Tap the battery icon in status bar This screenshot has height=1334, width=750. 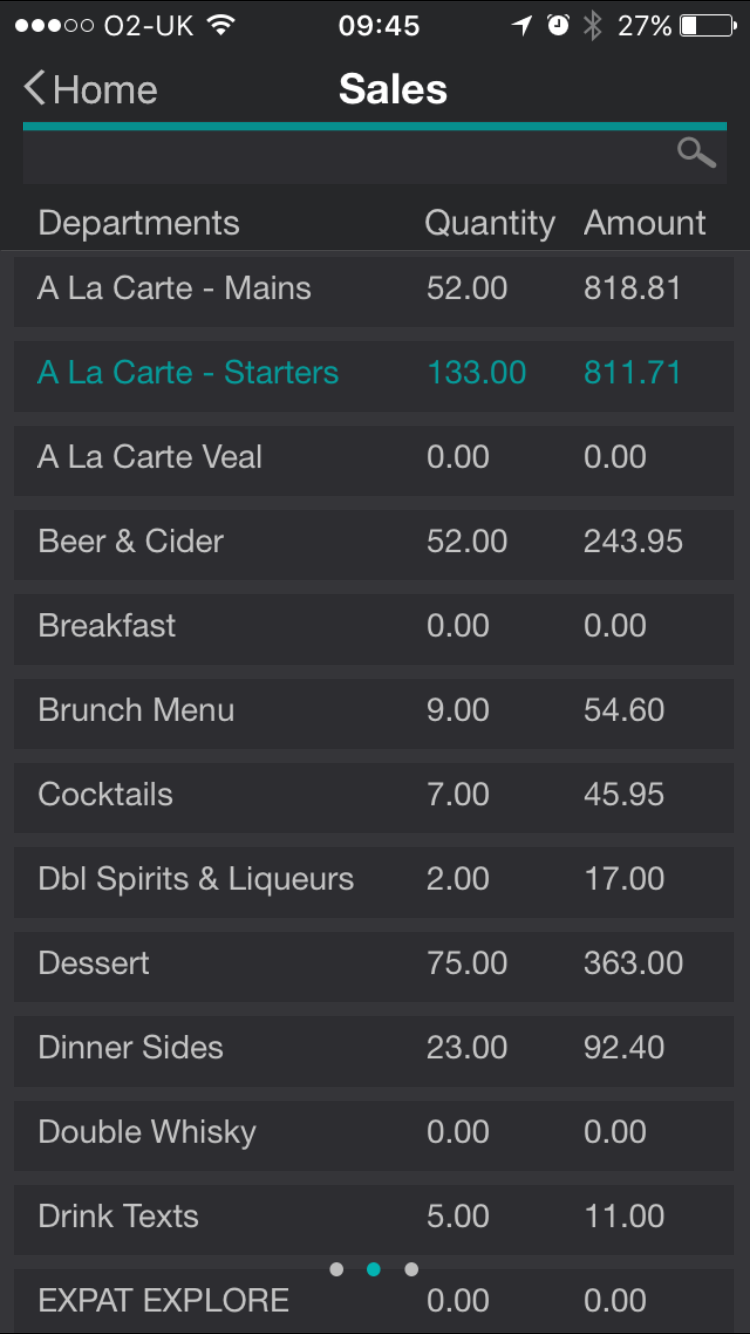[708, 26]
